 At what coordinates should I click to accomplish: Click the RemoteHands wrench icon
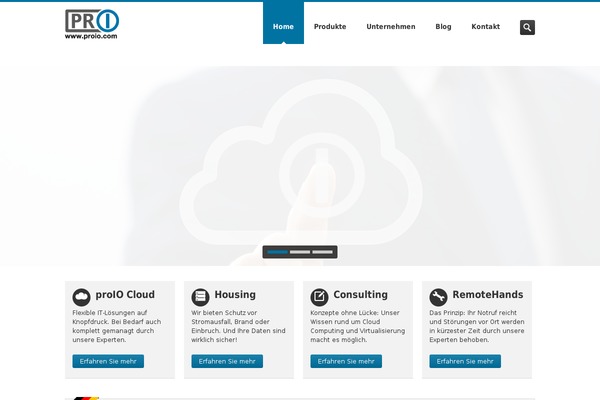439,297
